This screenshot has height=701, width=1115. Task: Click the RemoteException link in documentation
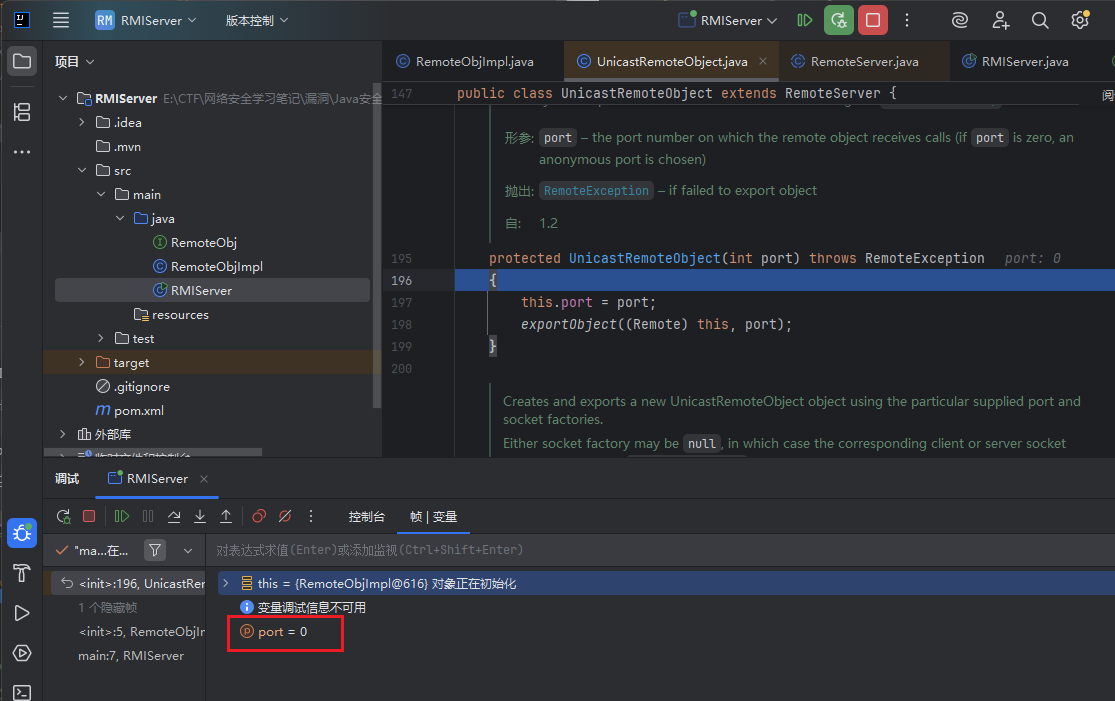(x=596, y=190)
